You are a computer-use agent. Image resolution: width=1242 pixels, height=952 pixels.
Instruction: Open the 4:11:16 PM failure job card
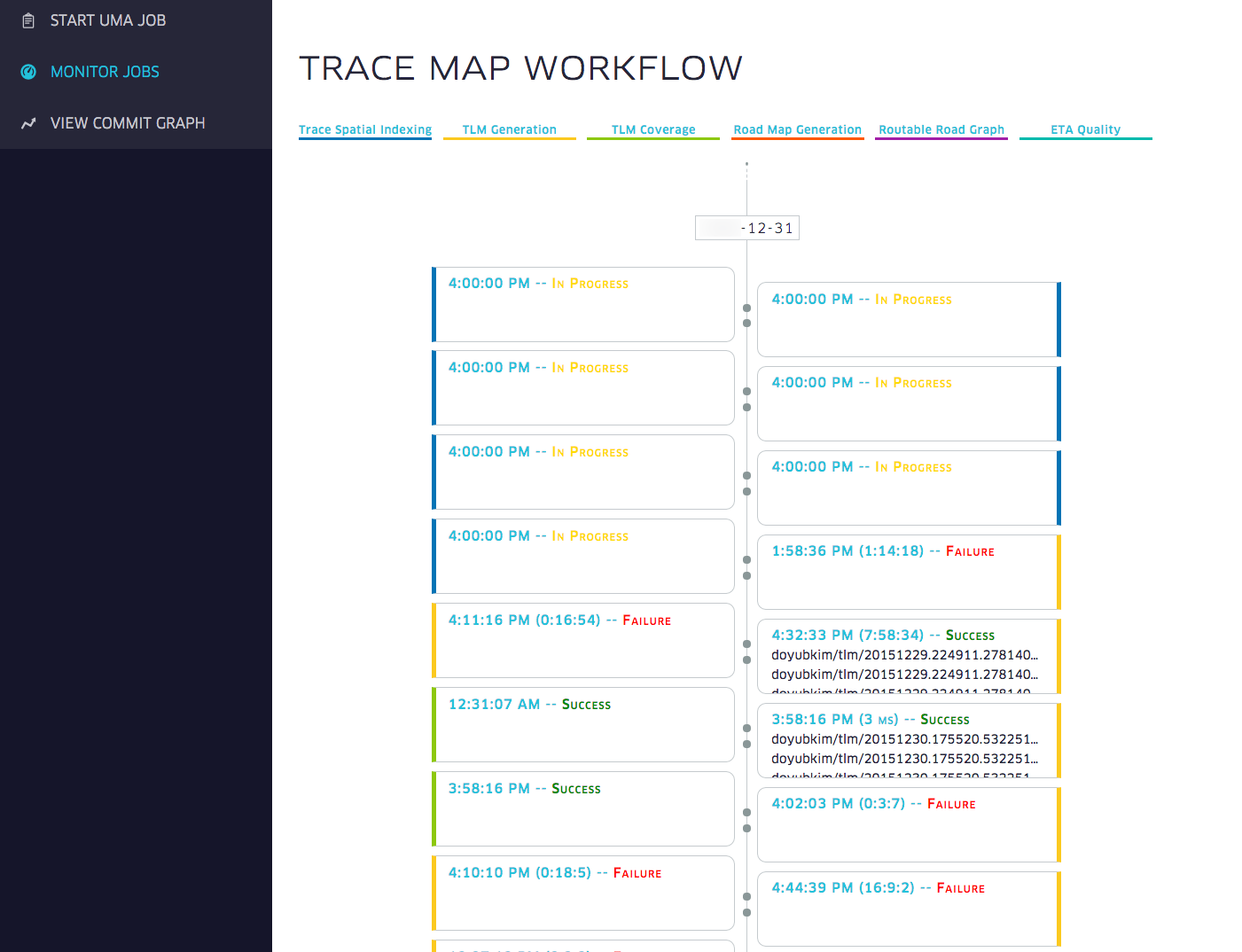(x=583, y=640)
